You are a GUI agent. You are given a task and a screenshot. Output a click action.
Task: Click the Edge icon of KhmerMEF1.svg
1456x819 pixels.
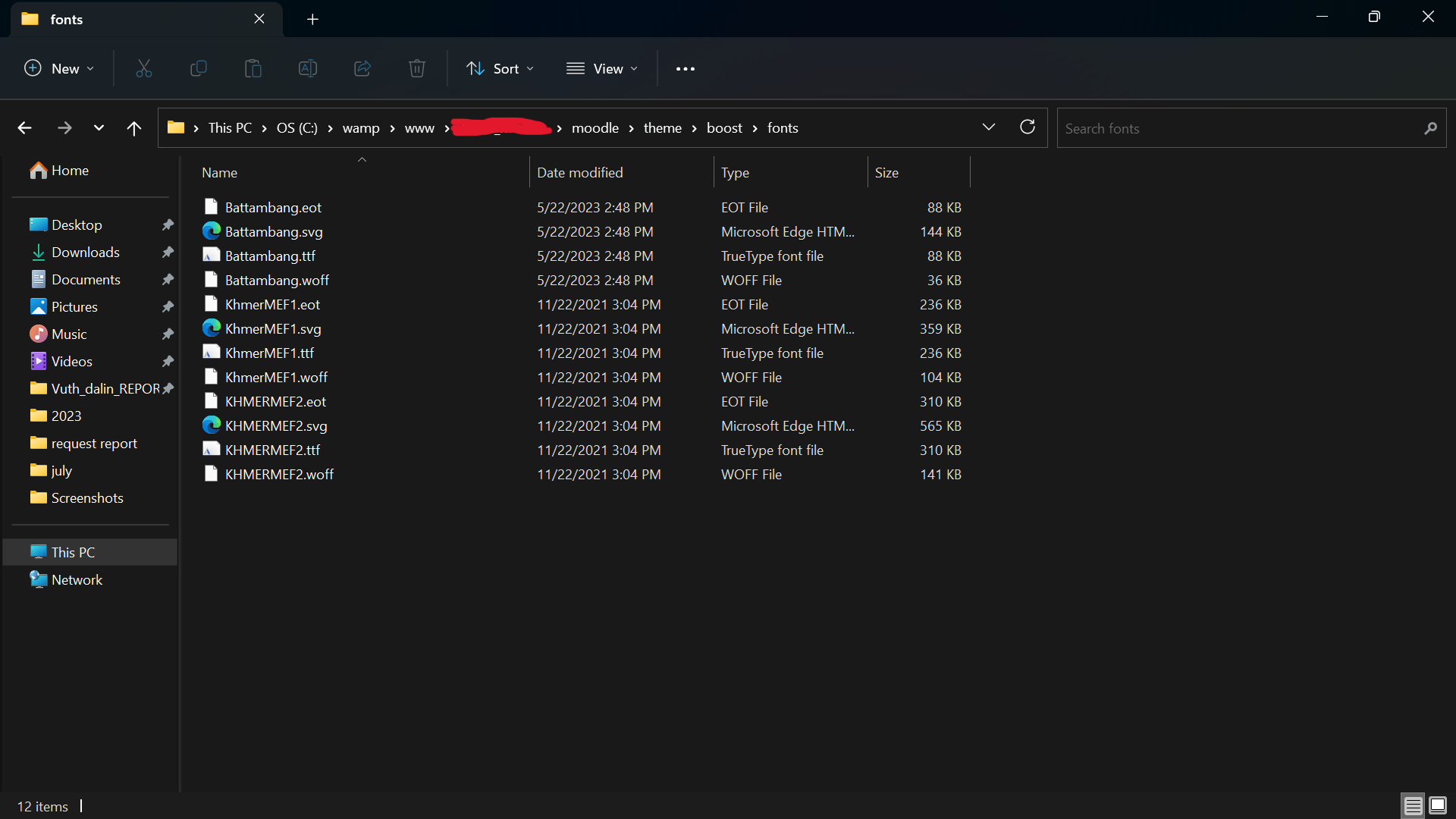(x=211, y=328)
